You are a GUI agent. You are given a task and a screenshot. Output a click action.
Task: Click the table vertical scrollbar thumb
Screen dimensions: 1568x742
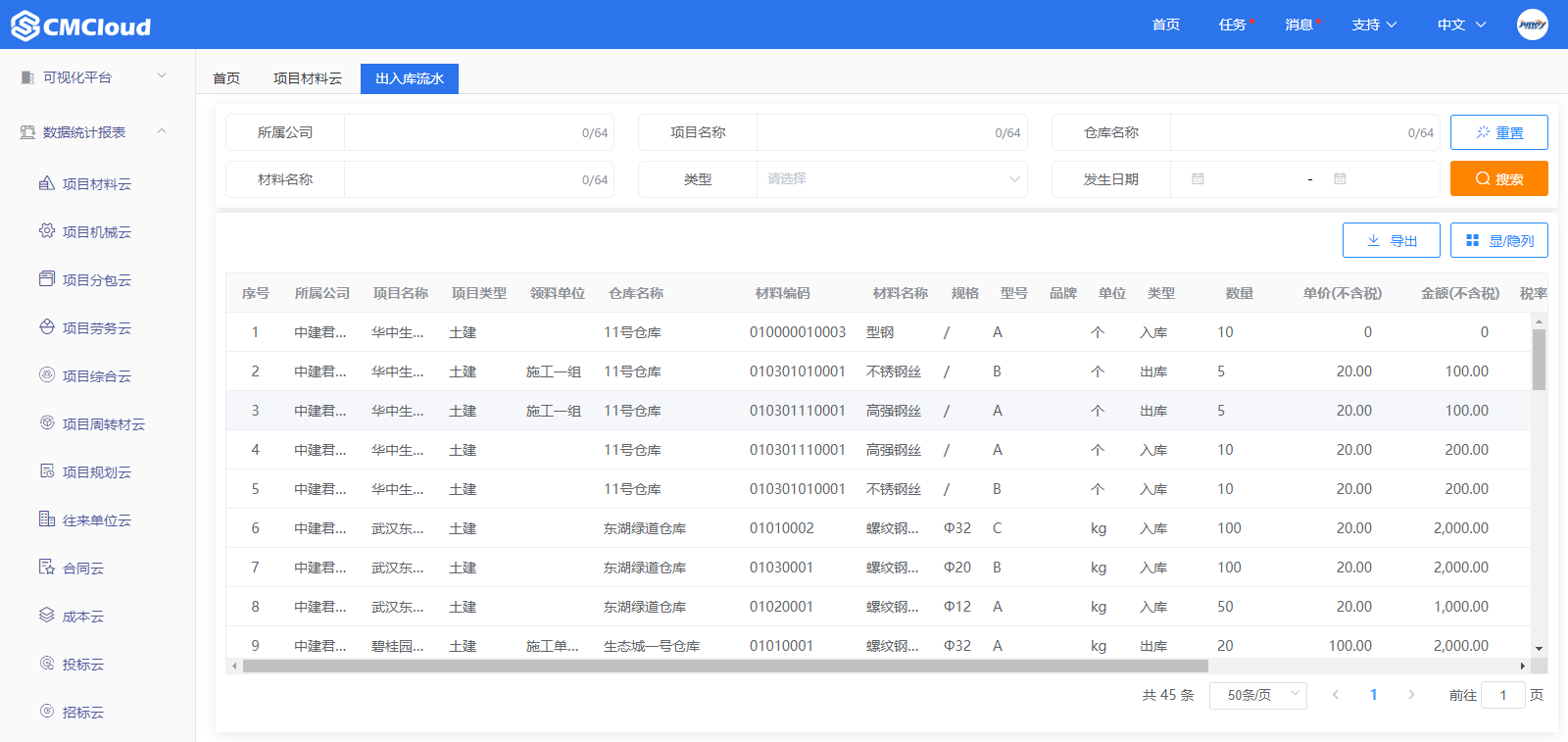click(x=1539, y=359)
